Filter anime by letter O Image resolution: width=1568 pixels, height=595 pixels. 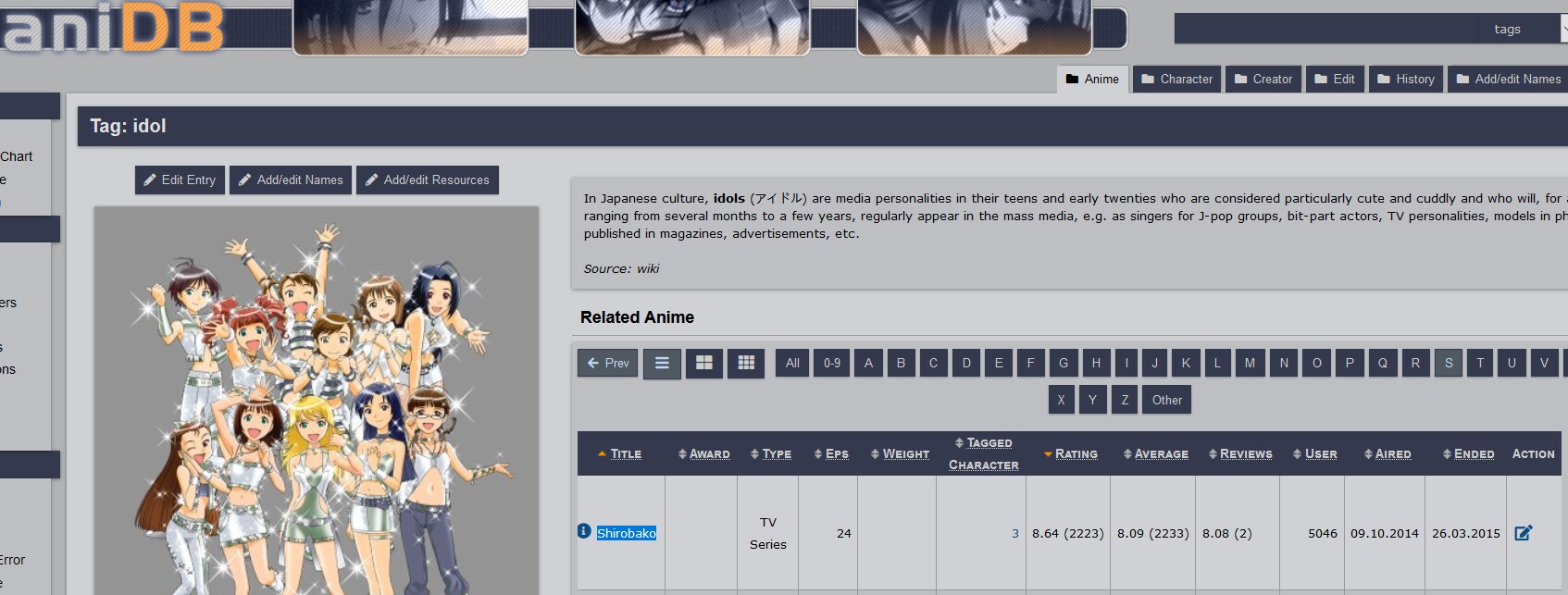(1317, 363)
